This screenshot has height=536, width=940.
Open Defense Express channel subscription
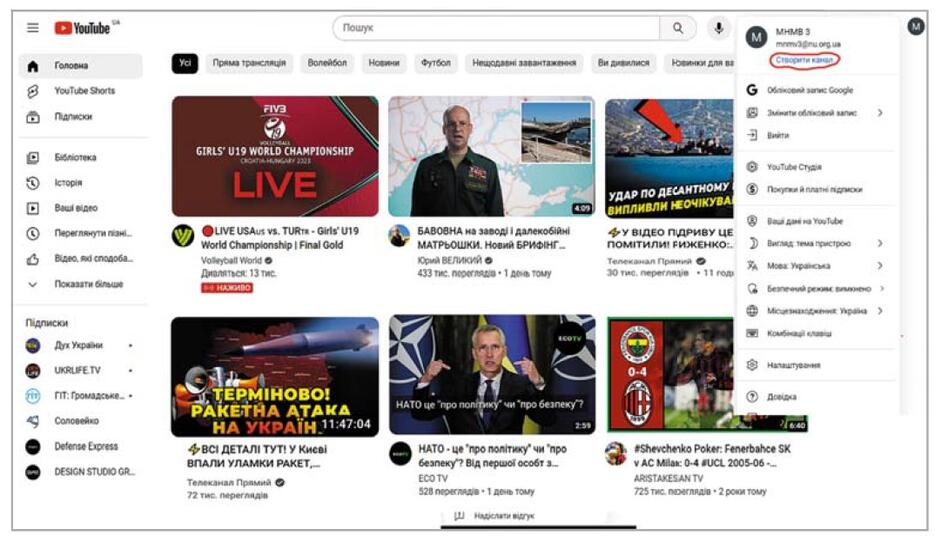pyautogui.click(x=81, y=446)
